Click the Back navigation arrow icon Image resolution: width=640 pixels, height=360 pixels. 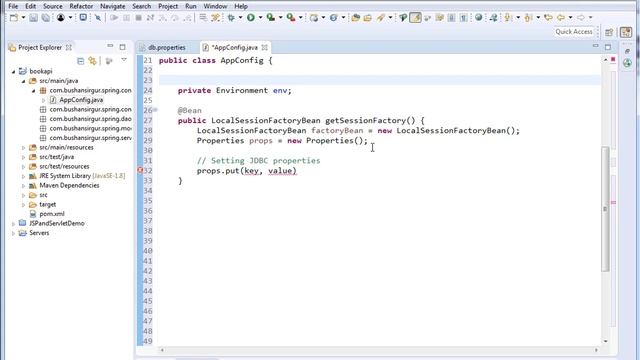click(561, 18)
